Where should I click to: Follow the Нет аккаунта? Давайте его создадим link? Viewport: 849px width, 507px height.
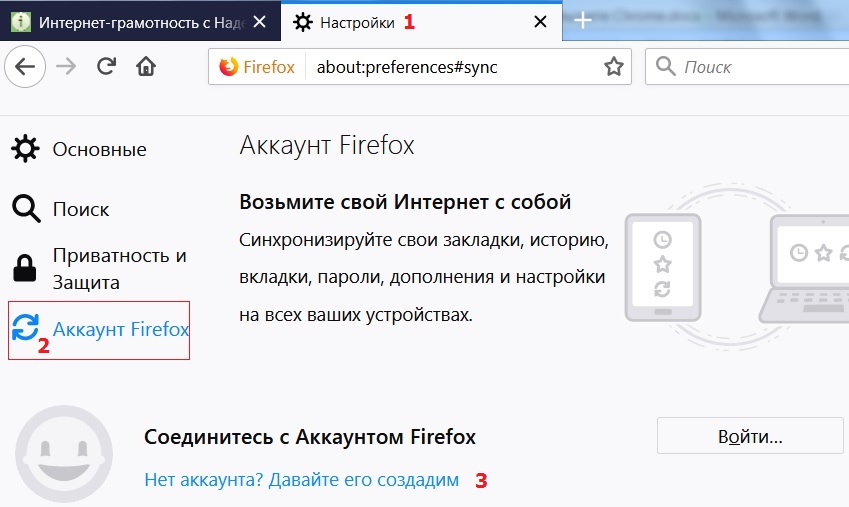(x=302, y=480)
